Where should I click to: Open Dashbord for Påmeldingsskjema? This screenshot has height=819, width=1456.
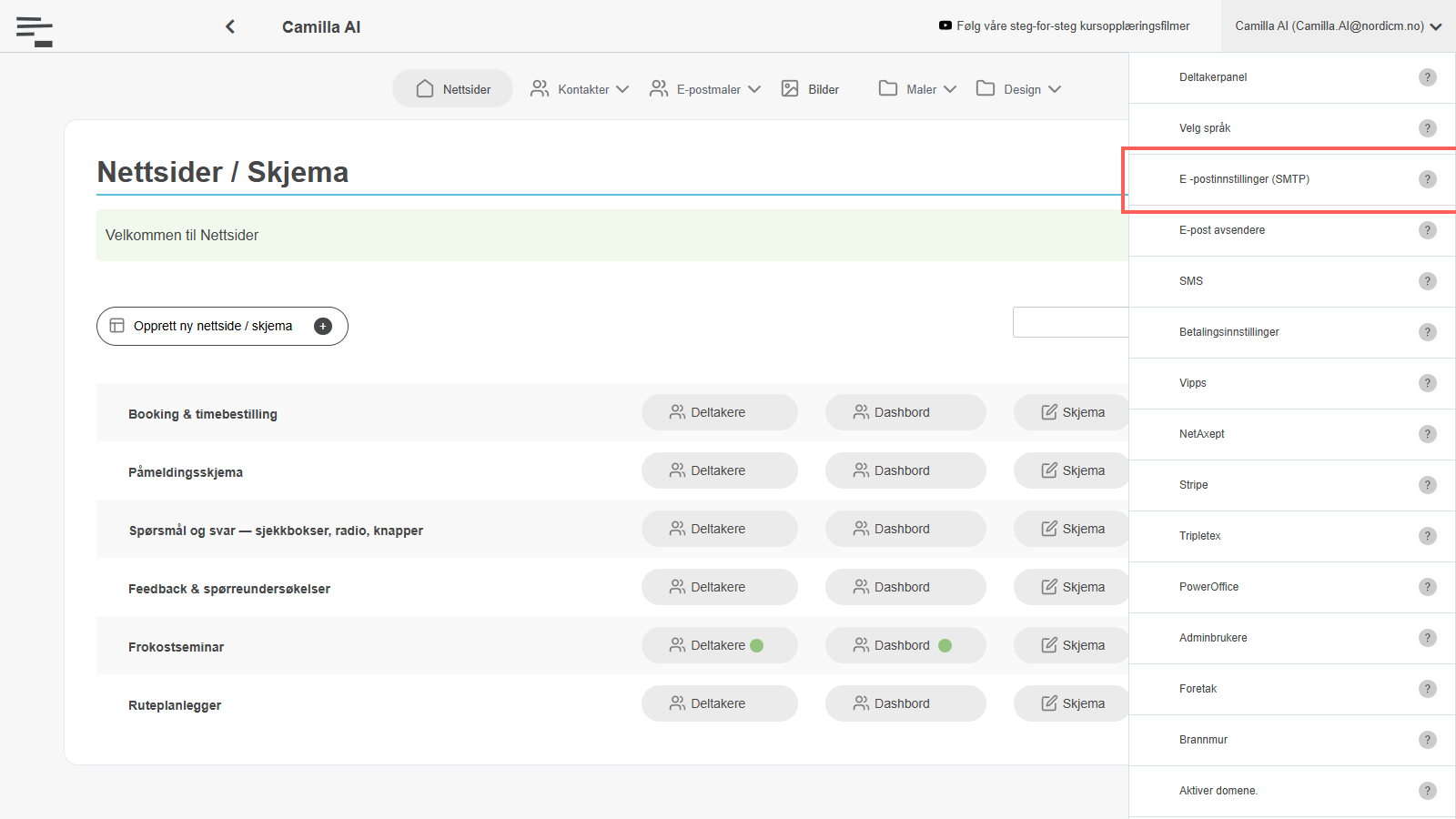coord(905,470)
